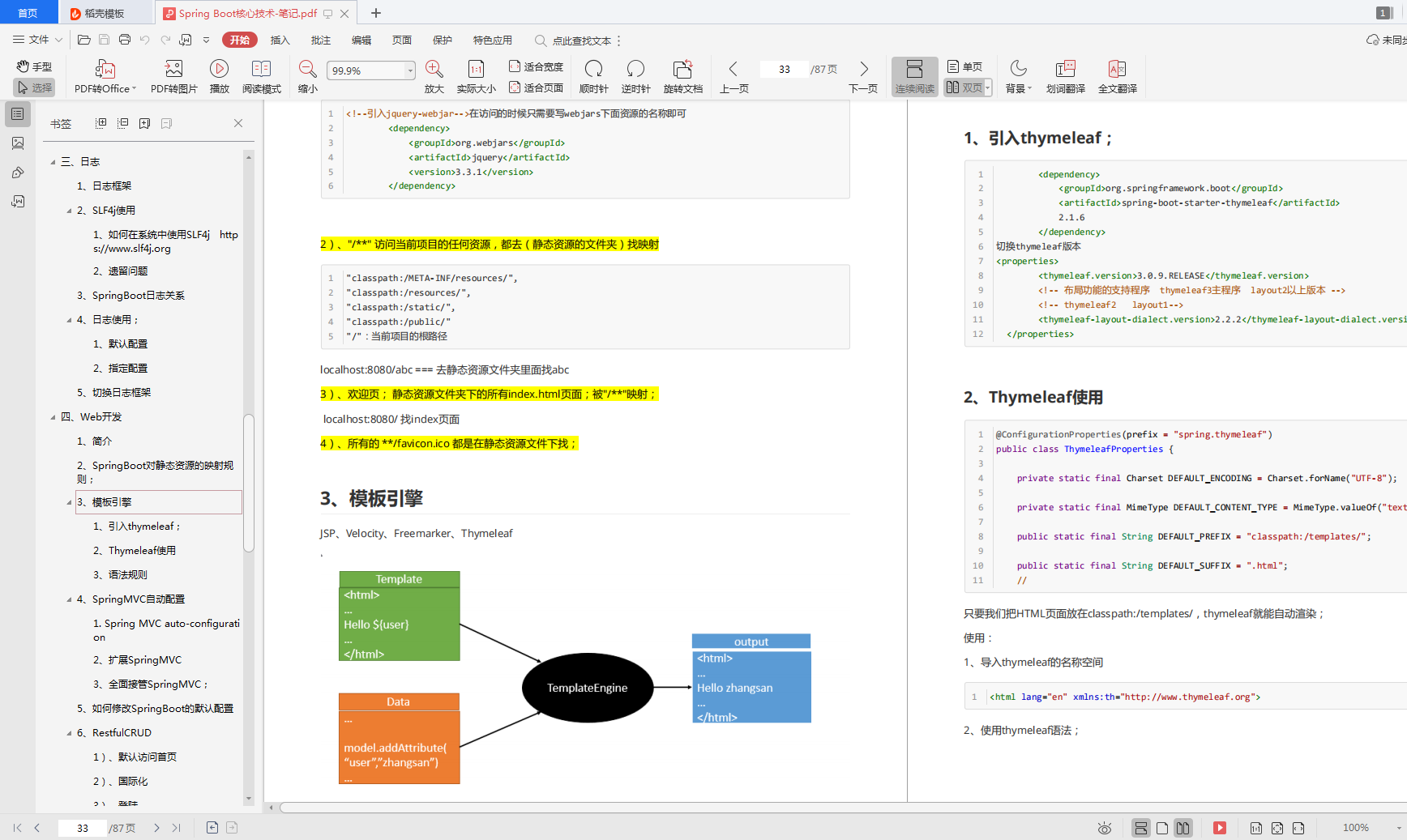Toggle two-page layout in status bar
This screenshot has height=840, width=1407.
[x=1183, y=828]
